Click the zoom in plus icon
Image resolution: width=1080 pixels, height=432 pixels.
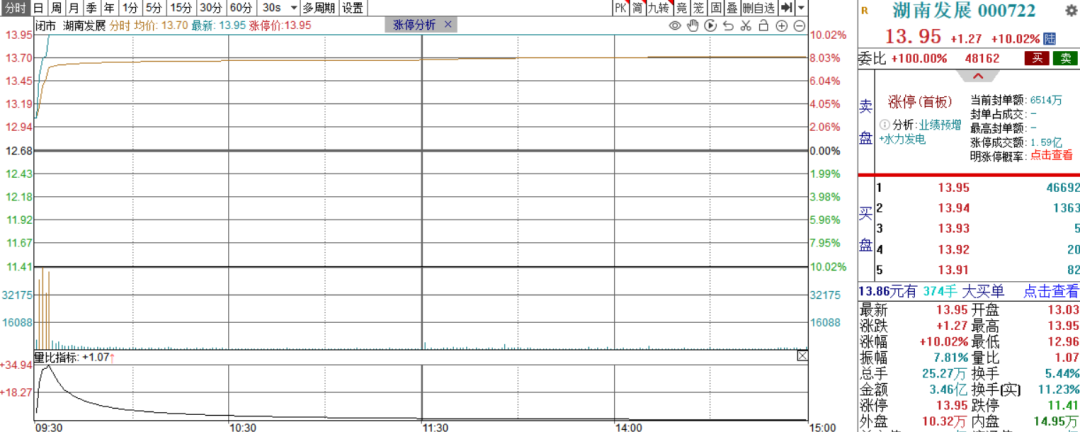click(x=782, y=25)
